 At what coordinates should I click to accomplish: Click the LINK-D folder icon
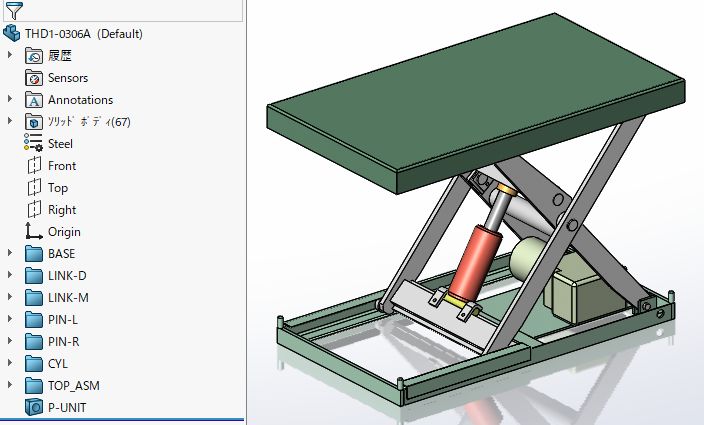coord(34,276)
